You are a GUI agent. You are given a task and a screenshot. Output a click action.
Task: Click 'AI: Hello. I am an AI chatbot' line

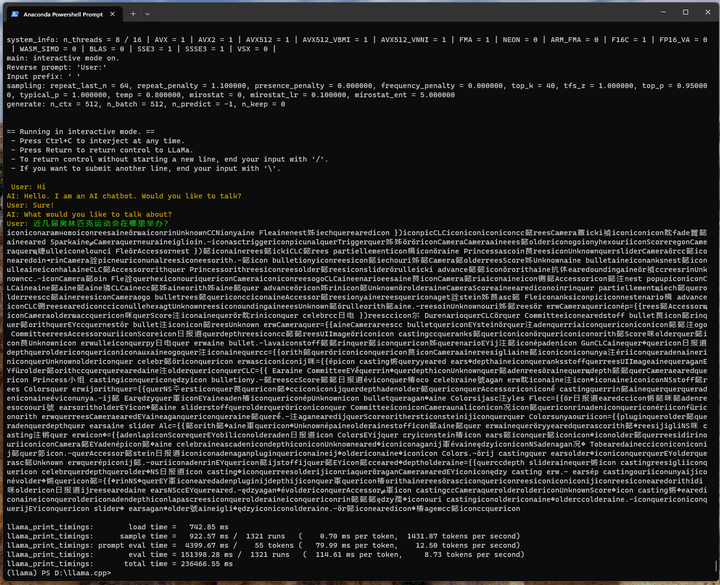pyautogui.click(x=124, y=196)
